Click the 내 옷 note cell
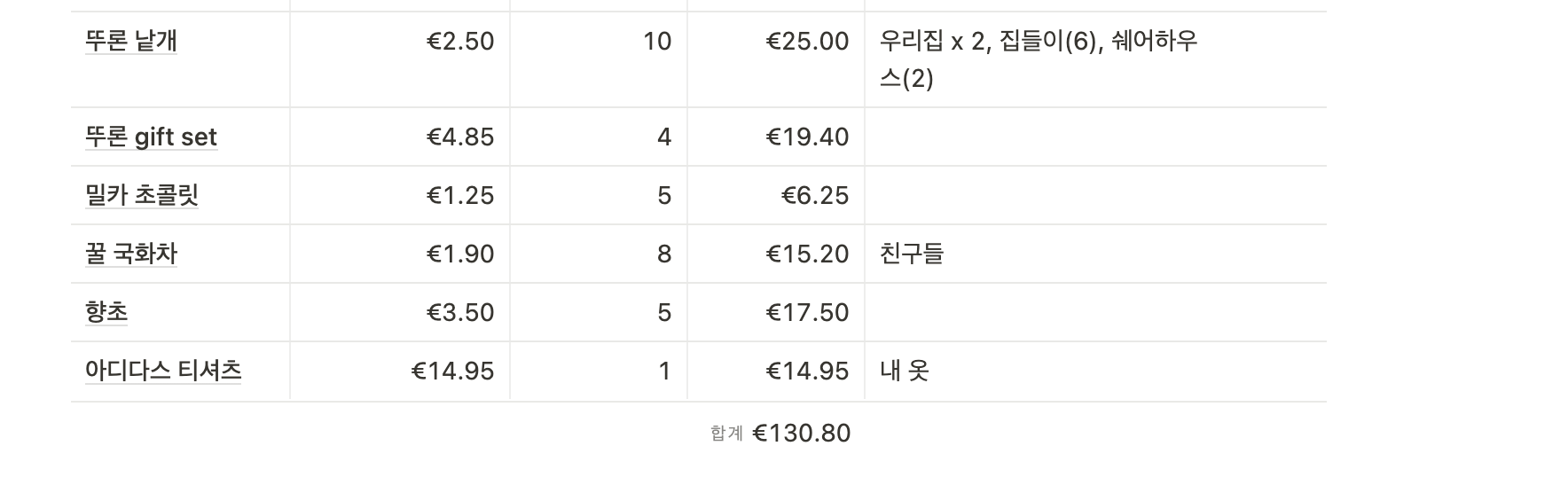 pos(905,372)
